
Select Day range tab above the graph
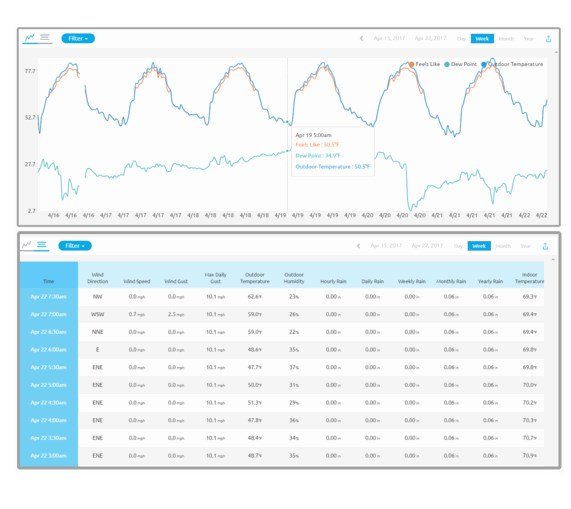click(461, 39)
